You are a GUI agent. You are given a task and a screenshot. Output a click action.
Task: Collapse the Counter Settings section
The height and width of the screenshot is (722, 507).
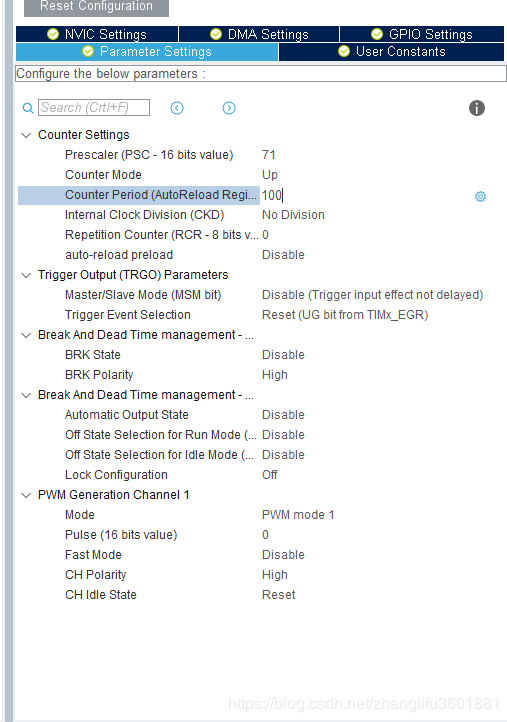26,135
